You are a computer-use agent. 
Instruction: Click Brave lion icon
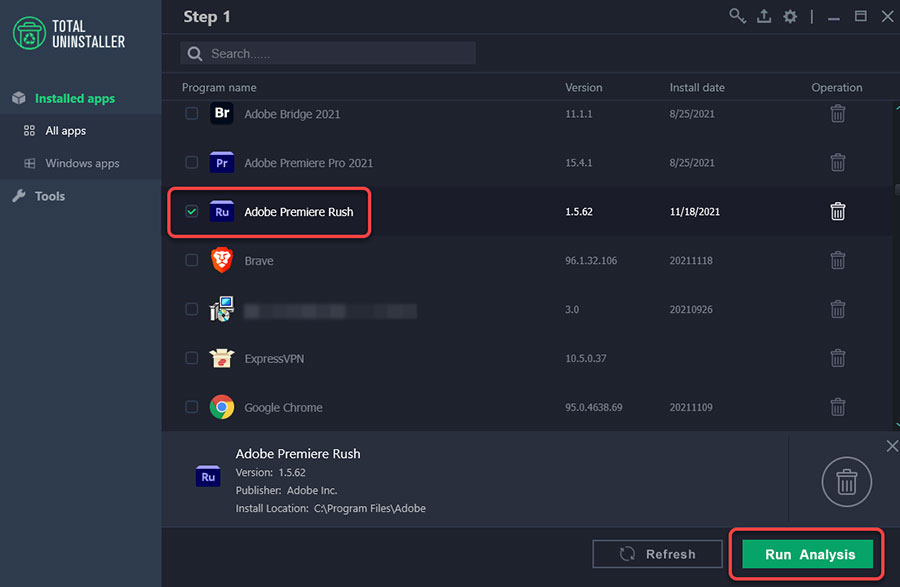pyautogui.click(x=222, y=260)
